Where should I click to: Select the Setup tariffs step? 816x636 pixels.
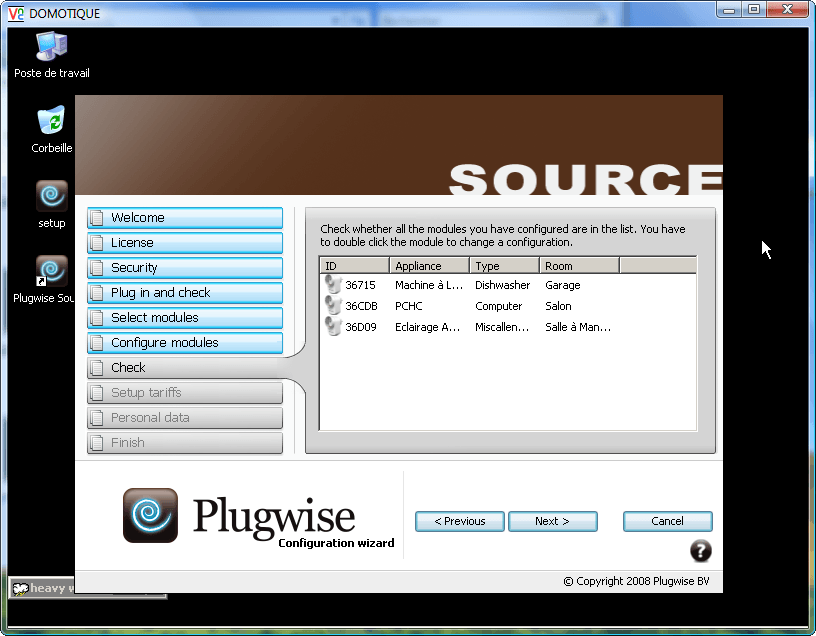click(185, 392)
